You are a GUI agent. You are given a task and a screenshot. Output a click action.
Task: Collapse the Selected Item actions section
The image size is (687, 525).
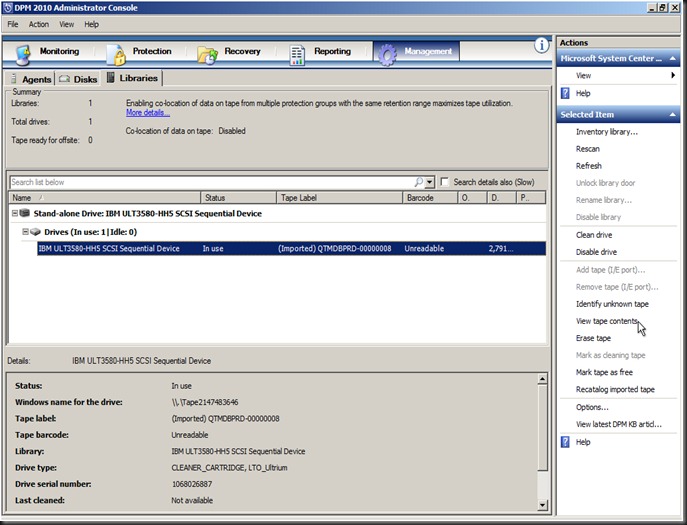[x=677, y=114]
